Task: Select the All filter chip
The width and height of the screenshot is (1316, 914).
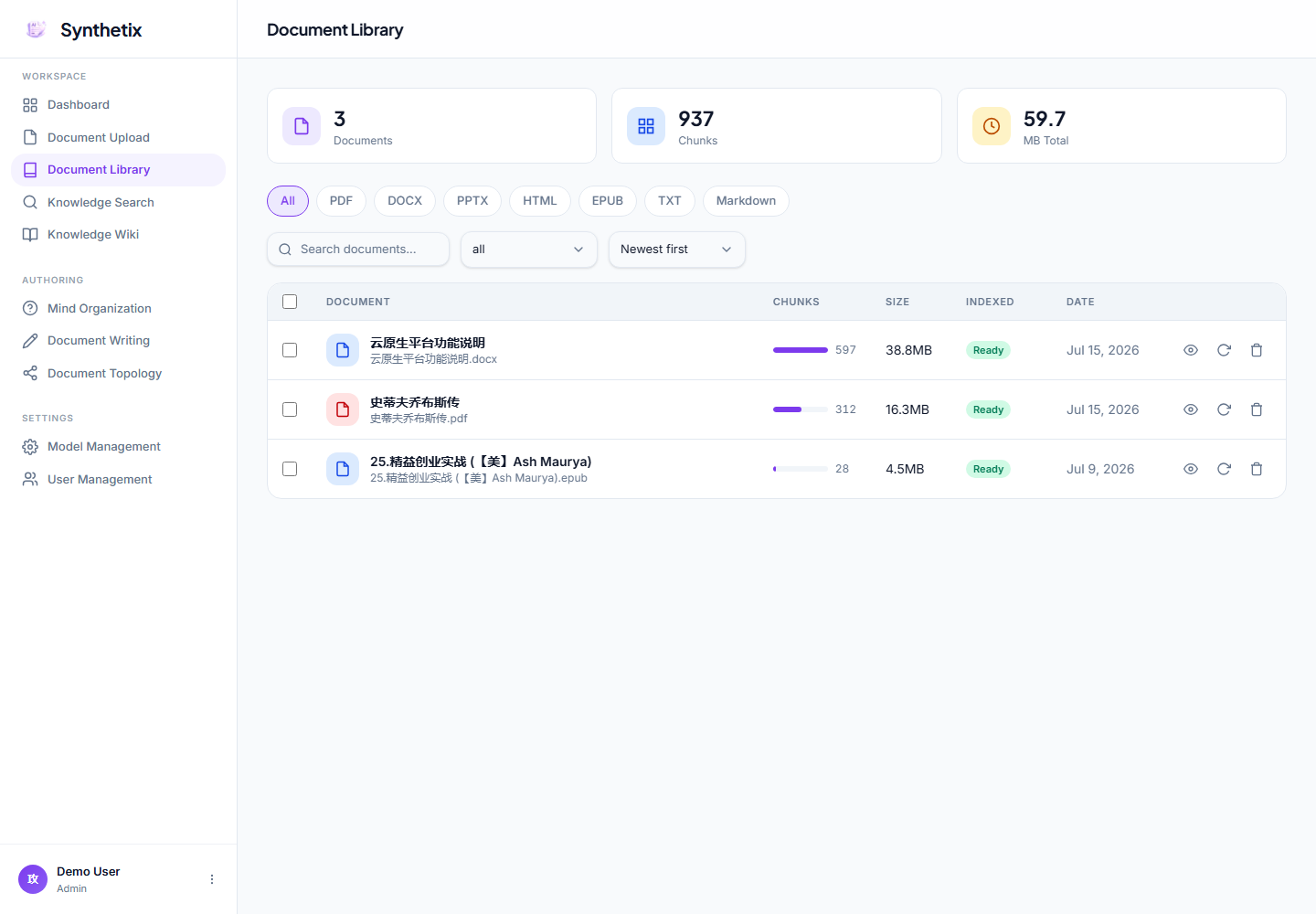Action: [x=288, y=201]
